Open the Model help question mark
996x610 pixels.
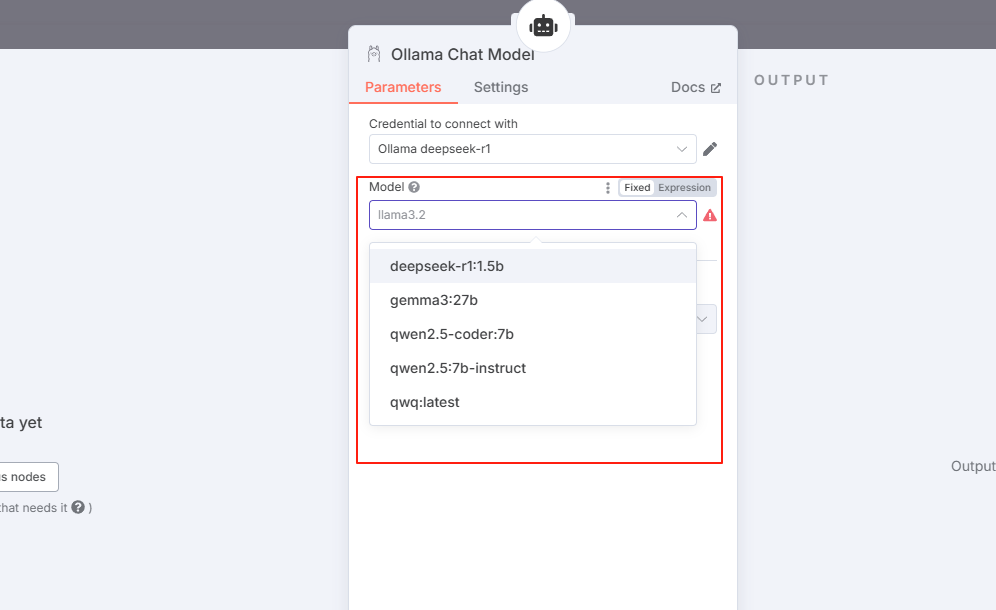[x=414, y=187]
